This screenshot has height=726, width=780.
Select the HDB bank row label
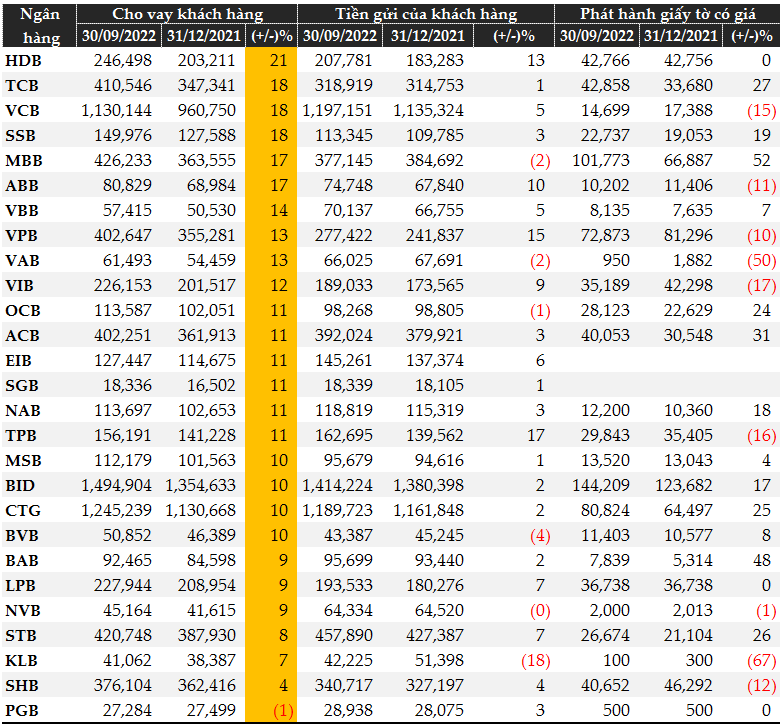tap(23, 61)
